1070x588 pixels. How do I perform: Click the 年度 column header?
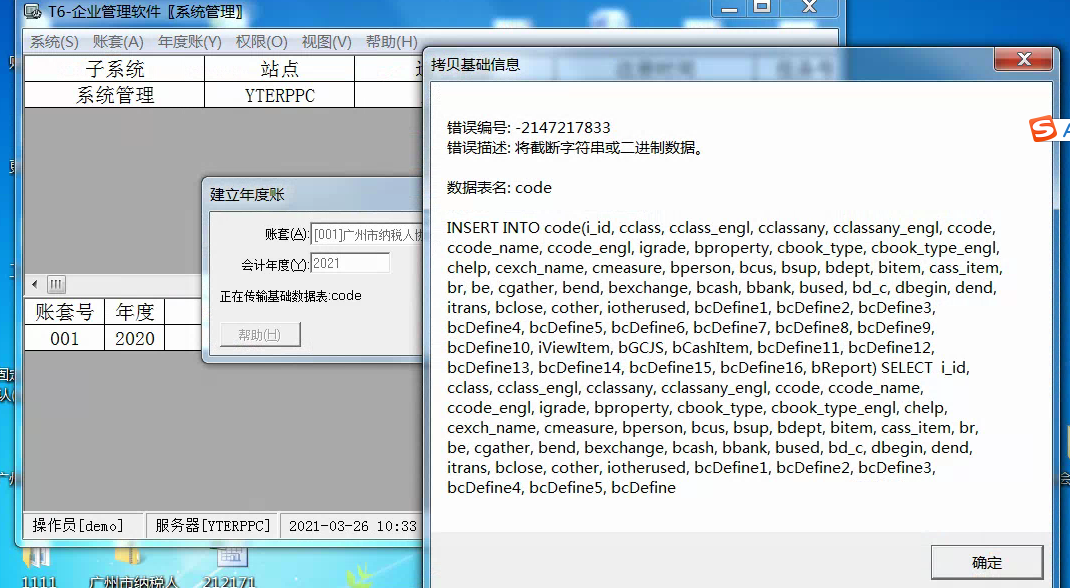coord(134,312)
